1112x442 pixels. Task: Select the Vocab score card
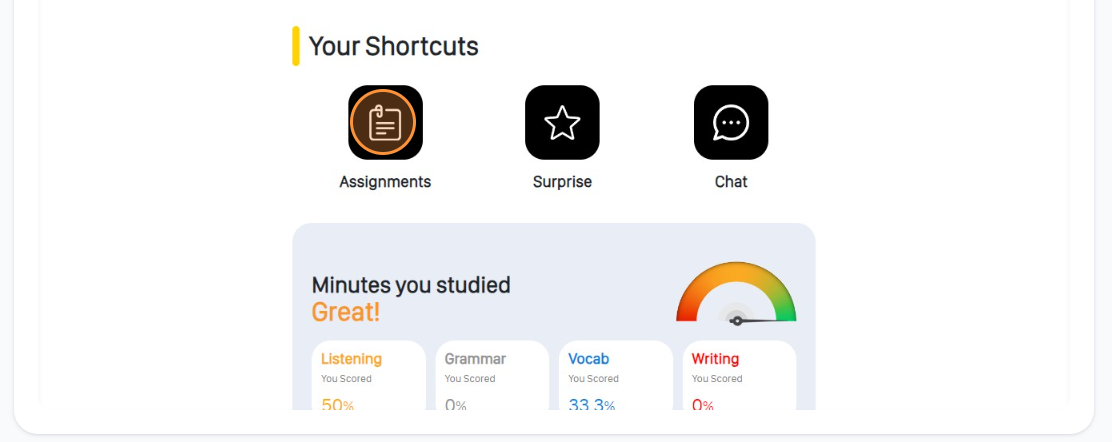click(616, 375)
